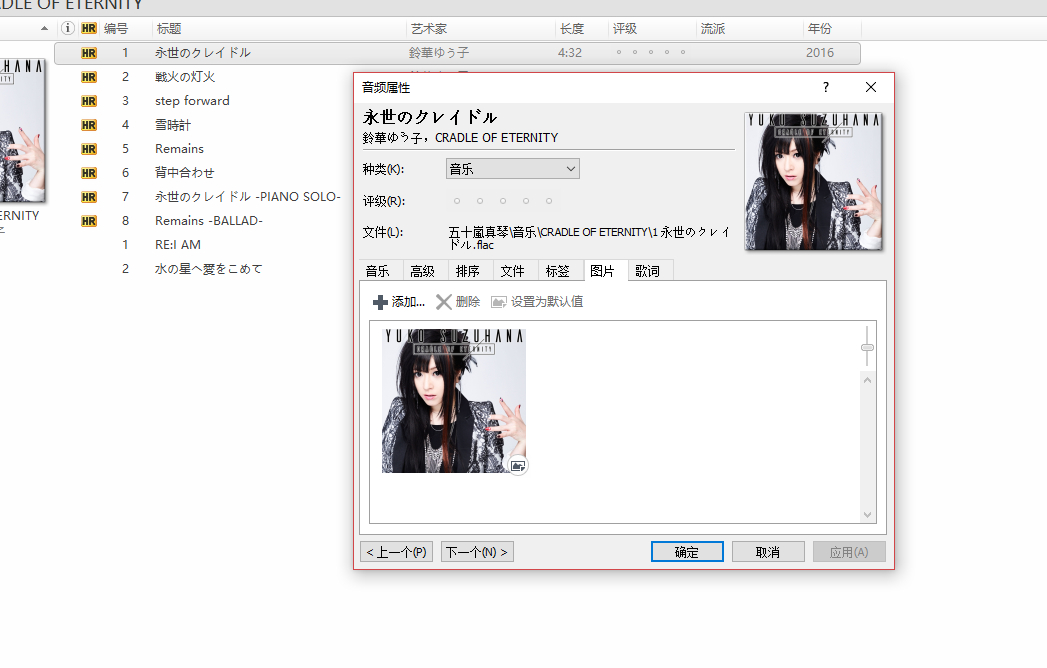Adjust the thumbnail size slider handle
This screenshot has height=668, width=1047.
tap(867, 347)
